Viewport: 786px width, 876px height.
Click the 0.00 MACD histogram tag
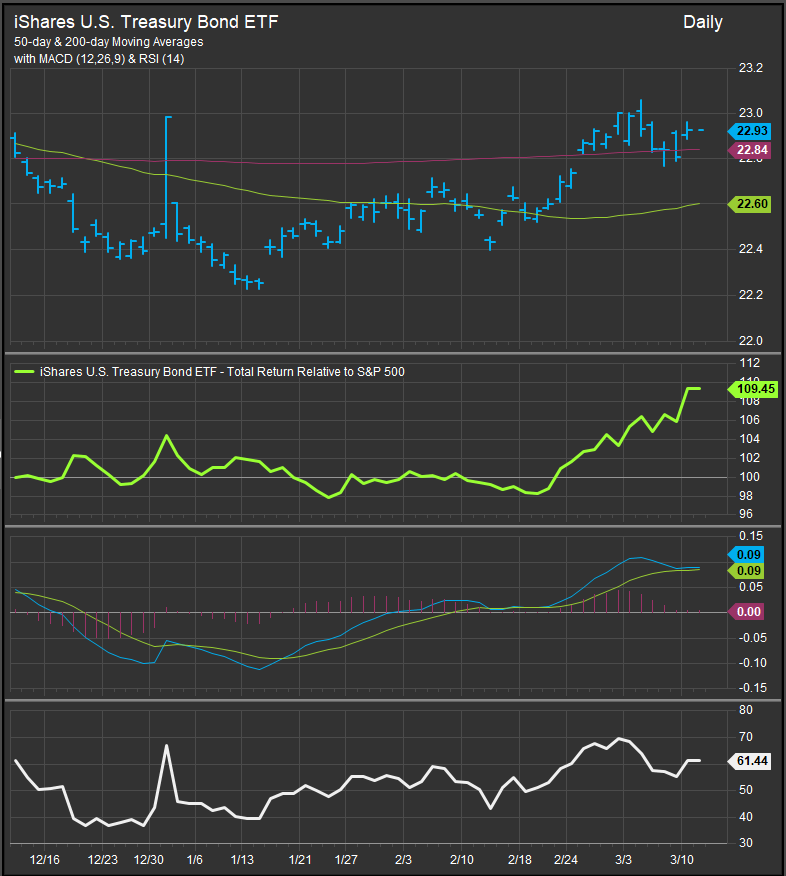[x=746, y=612]
